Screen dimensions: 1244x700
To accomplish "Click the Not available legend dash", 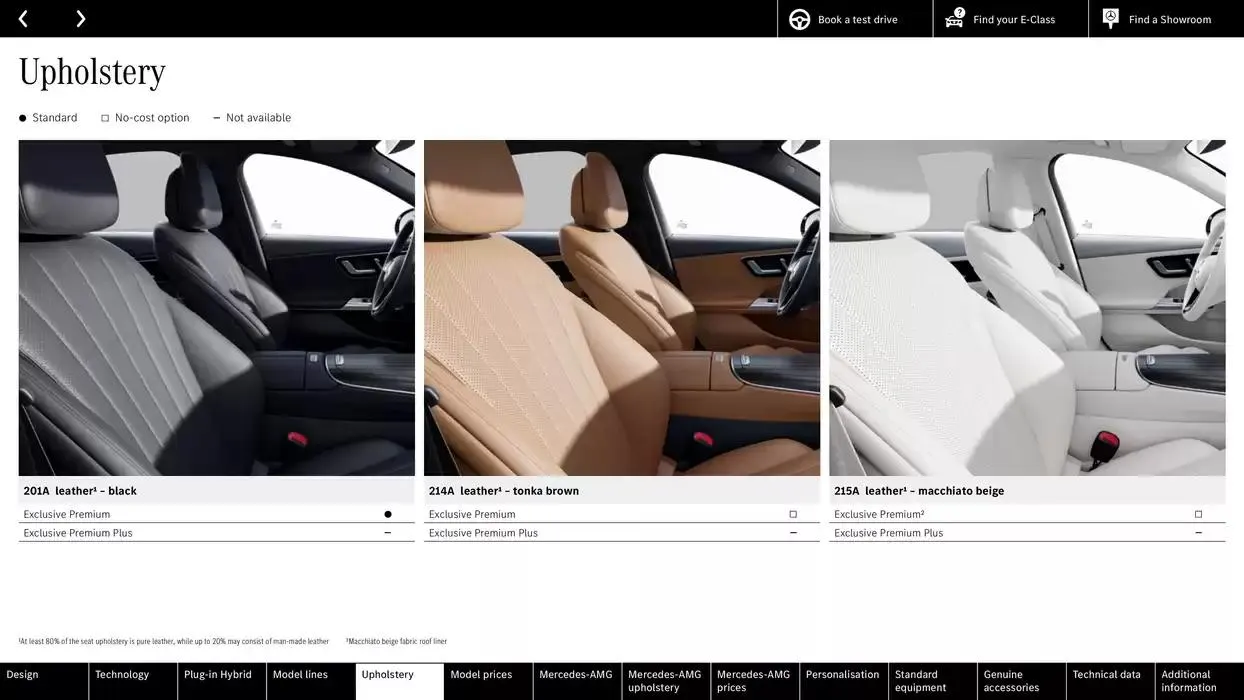I will pos(216,118).
